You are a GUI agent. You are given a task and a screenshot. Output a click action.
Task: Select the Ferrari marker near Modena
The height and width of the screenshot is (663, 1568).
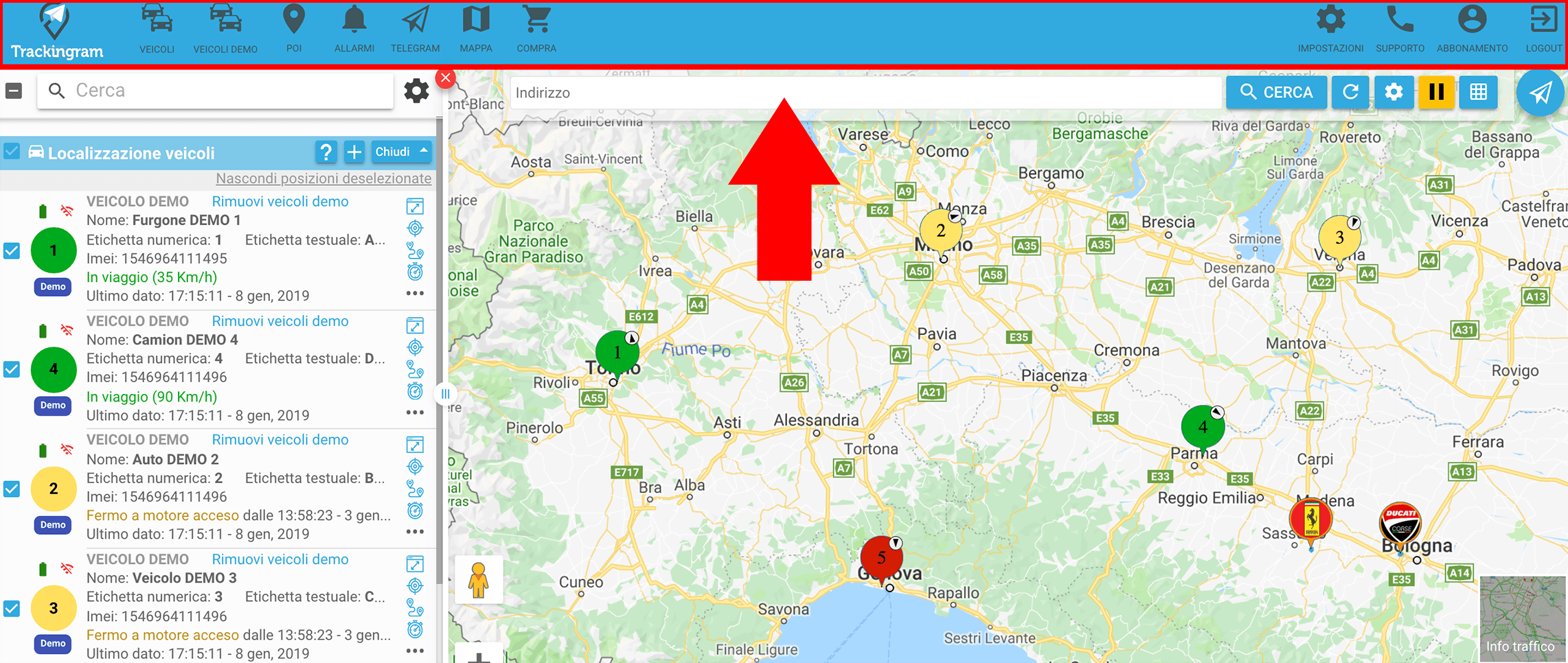tap(1310, 522)
